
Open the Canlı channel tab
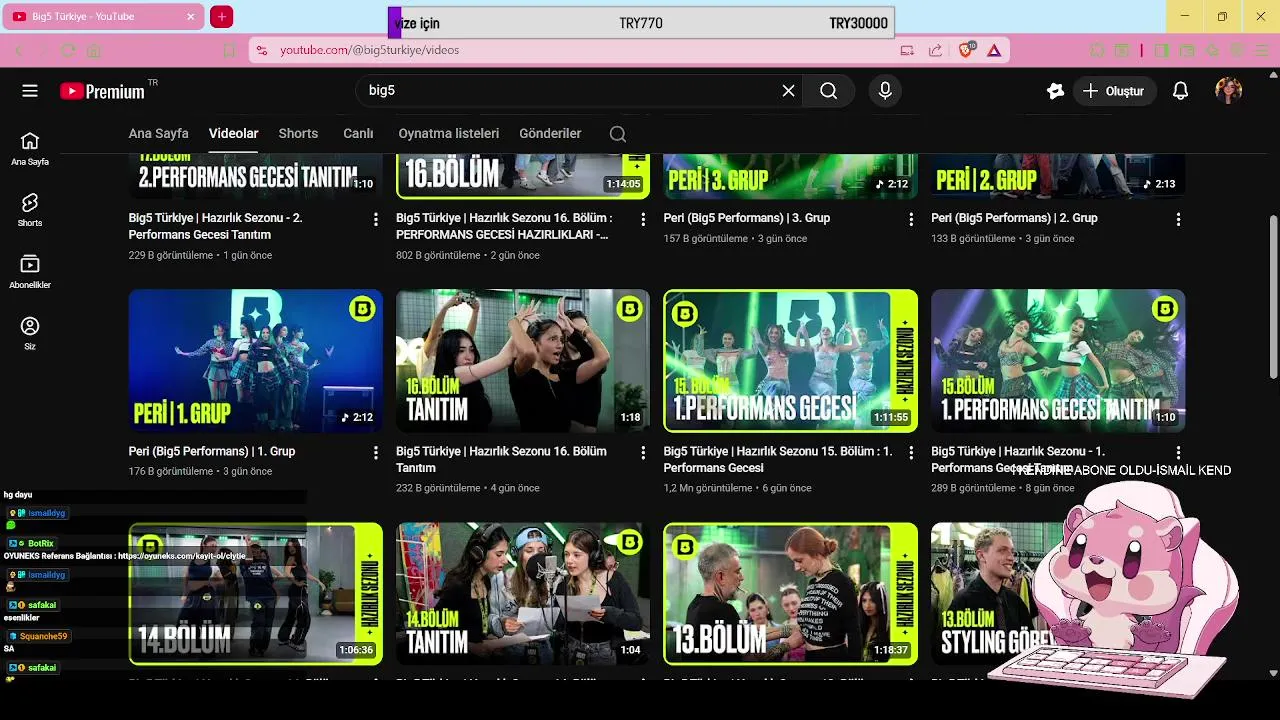[x=358, y=134]
